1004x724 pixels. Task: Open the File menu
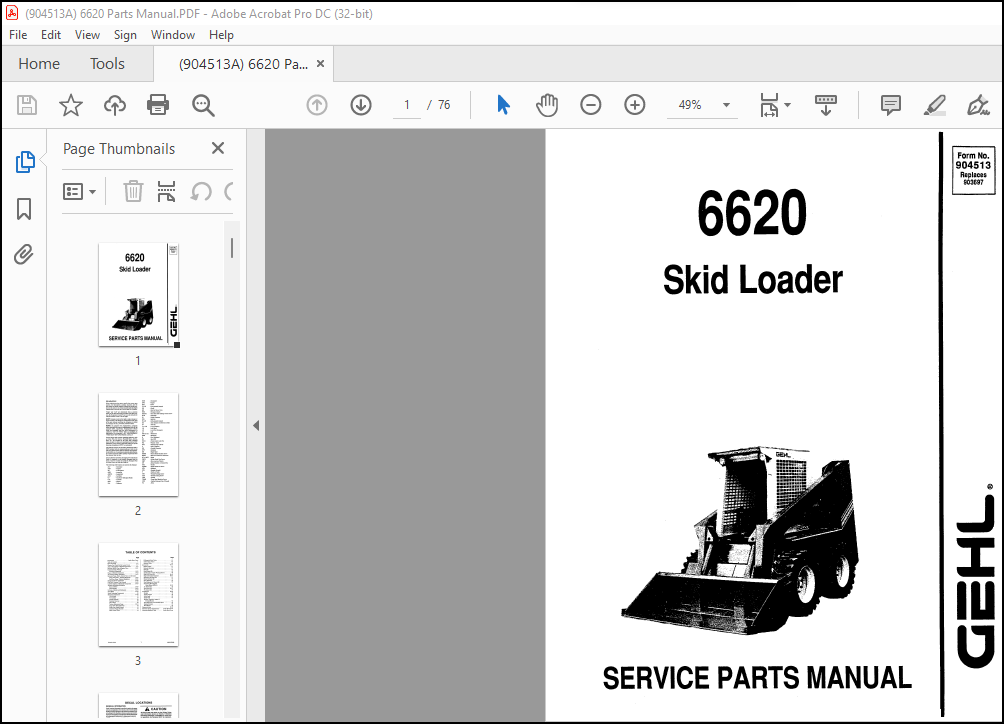[18, 35]
